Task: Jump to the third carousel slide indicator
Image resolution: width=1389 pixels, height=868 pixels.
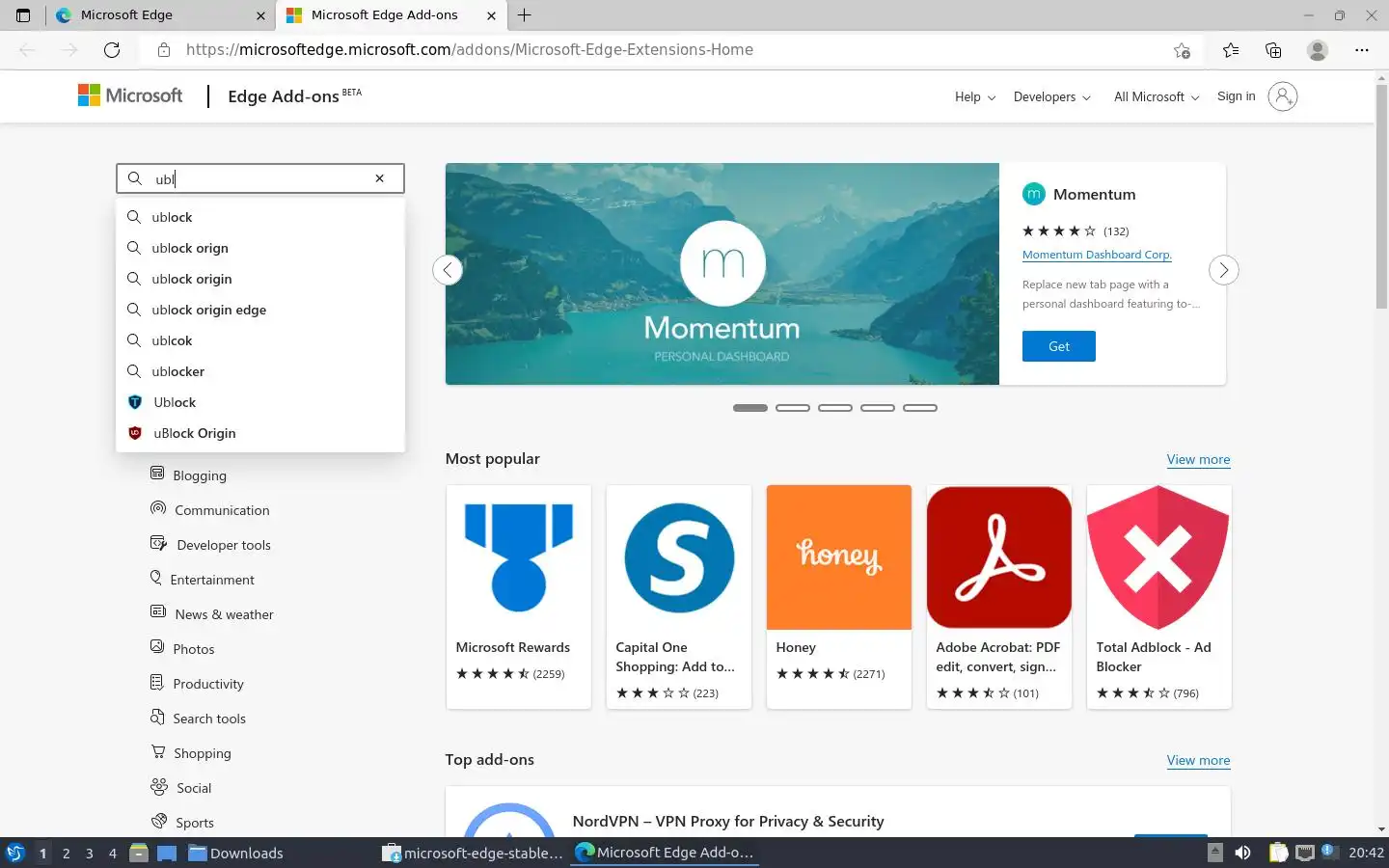Action: coord(835,408)
